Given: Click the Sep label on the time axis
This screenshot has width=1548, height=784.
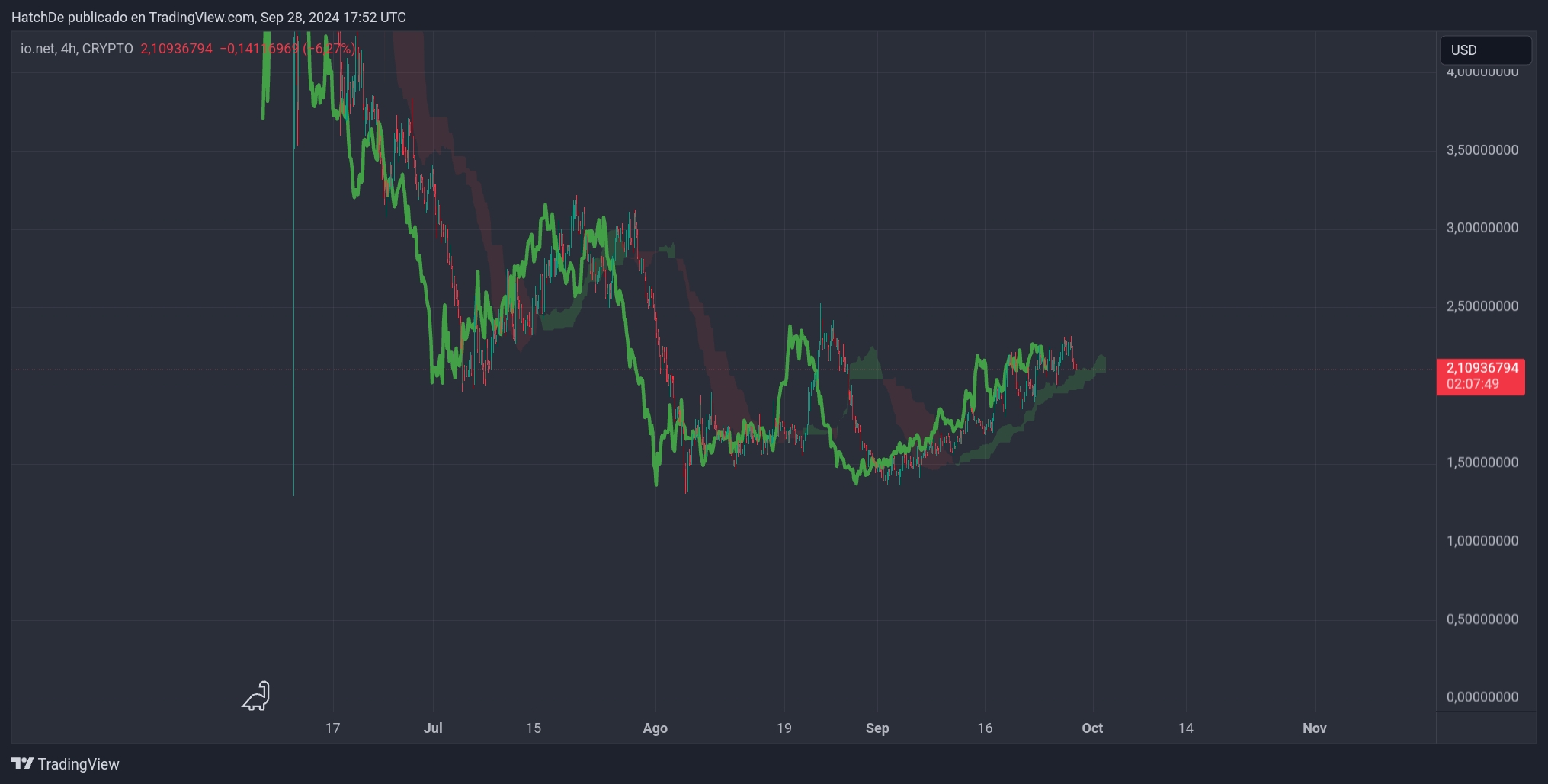Looking at the screenshot, I should coord(877,728).
